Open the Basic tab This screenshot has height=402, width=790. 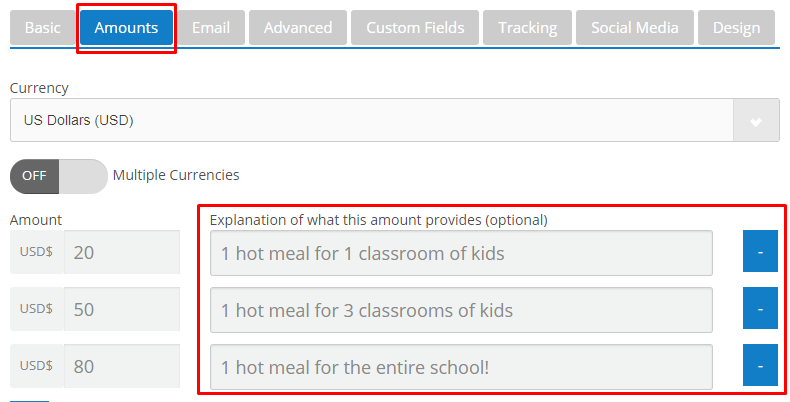(42, 28)
